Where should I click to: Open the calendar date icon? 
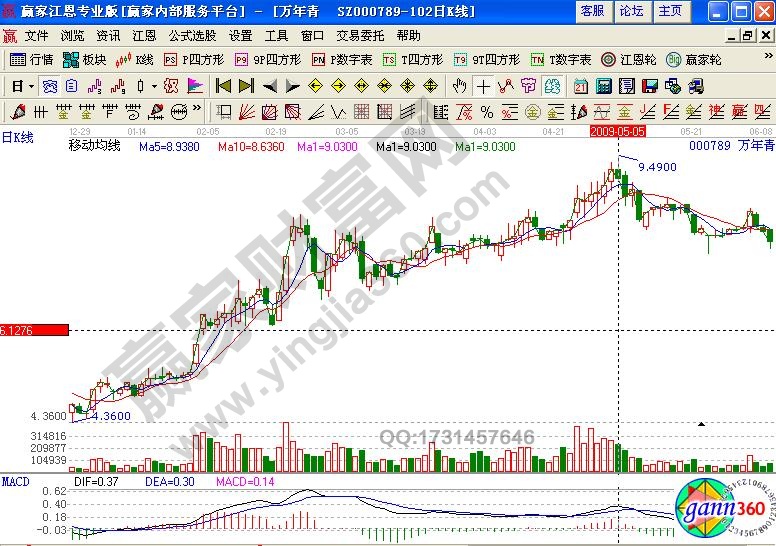[581, 85]
